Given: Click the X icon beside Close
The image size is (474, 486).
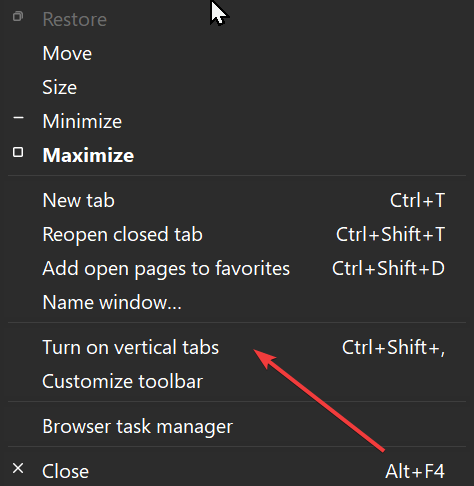Looking at the screenshot, I should coord(18,468).
